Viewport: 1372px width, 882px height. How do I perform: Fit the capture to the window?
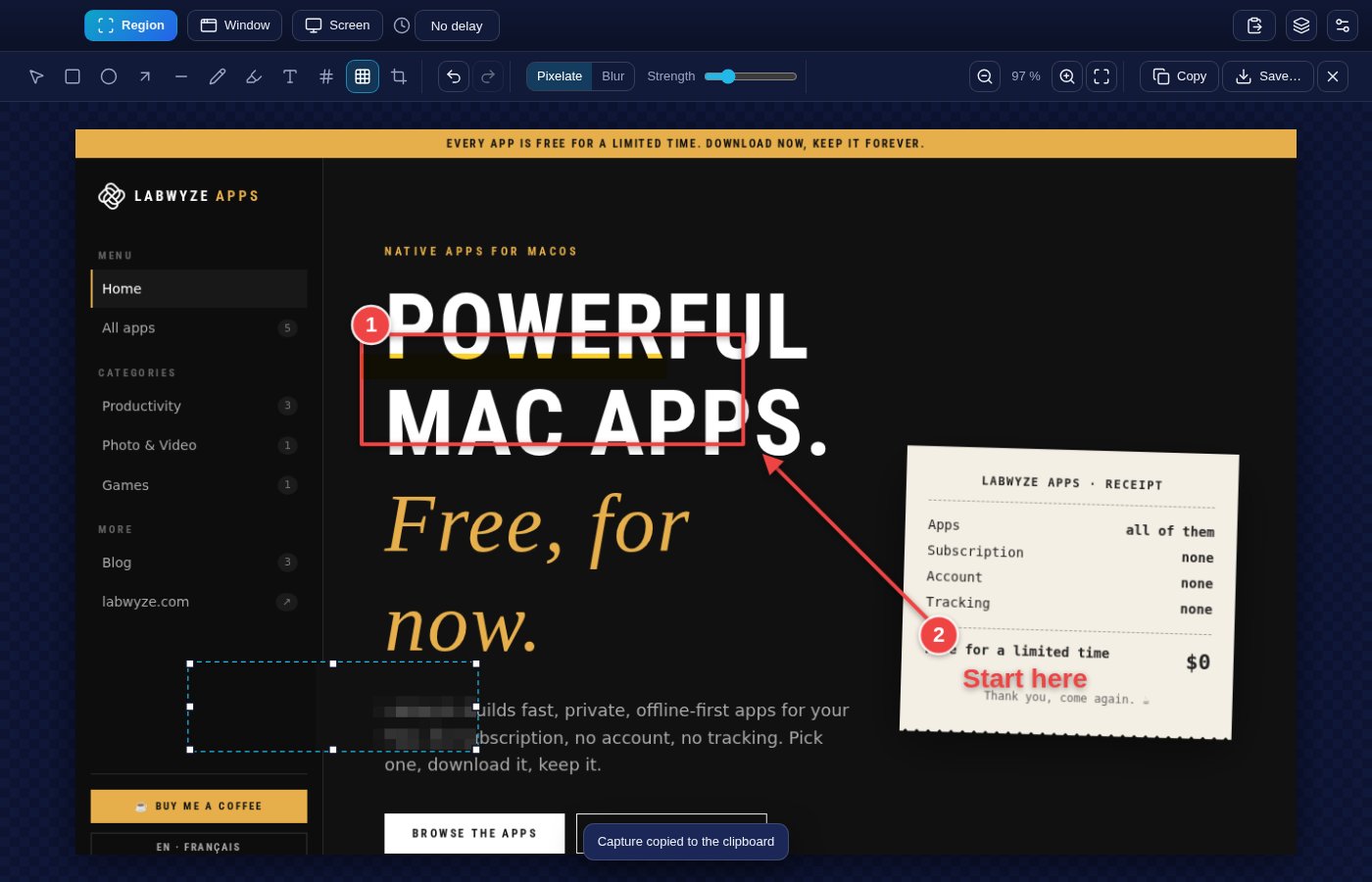pos(1102,76)
